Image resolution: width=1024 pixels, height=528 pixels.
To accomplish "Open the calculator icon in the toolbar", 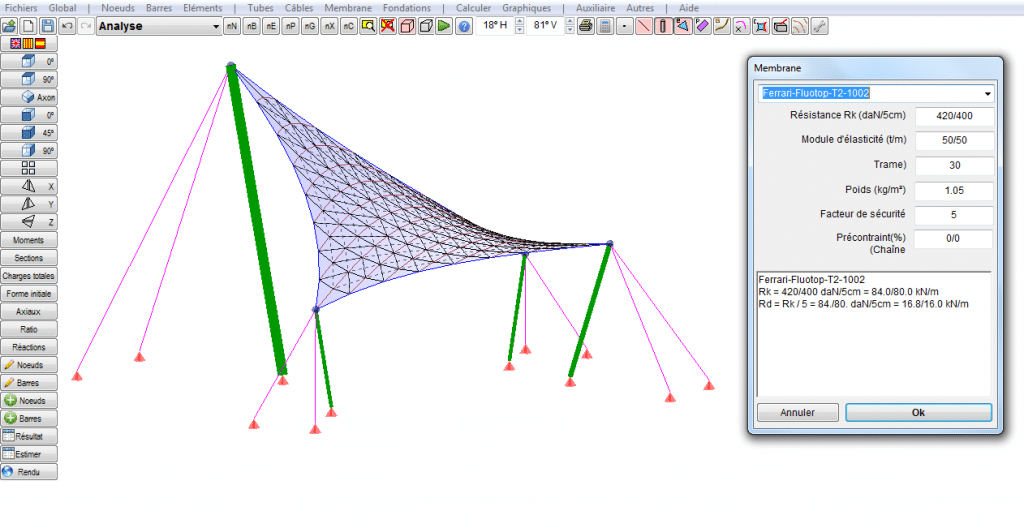I will (x=605, y=26).
